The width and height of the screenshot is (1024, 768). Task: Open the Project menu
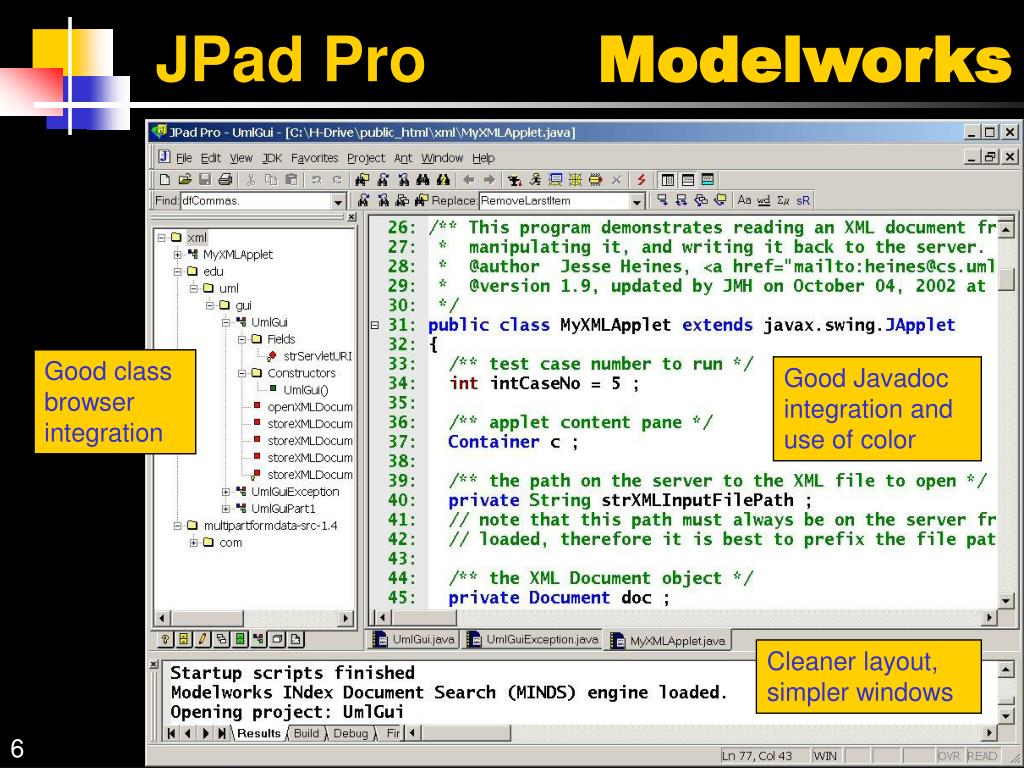pyautogui.click(x=366, y=158)
